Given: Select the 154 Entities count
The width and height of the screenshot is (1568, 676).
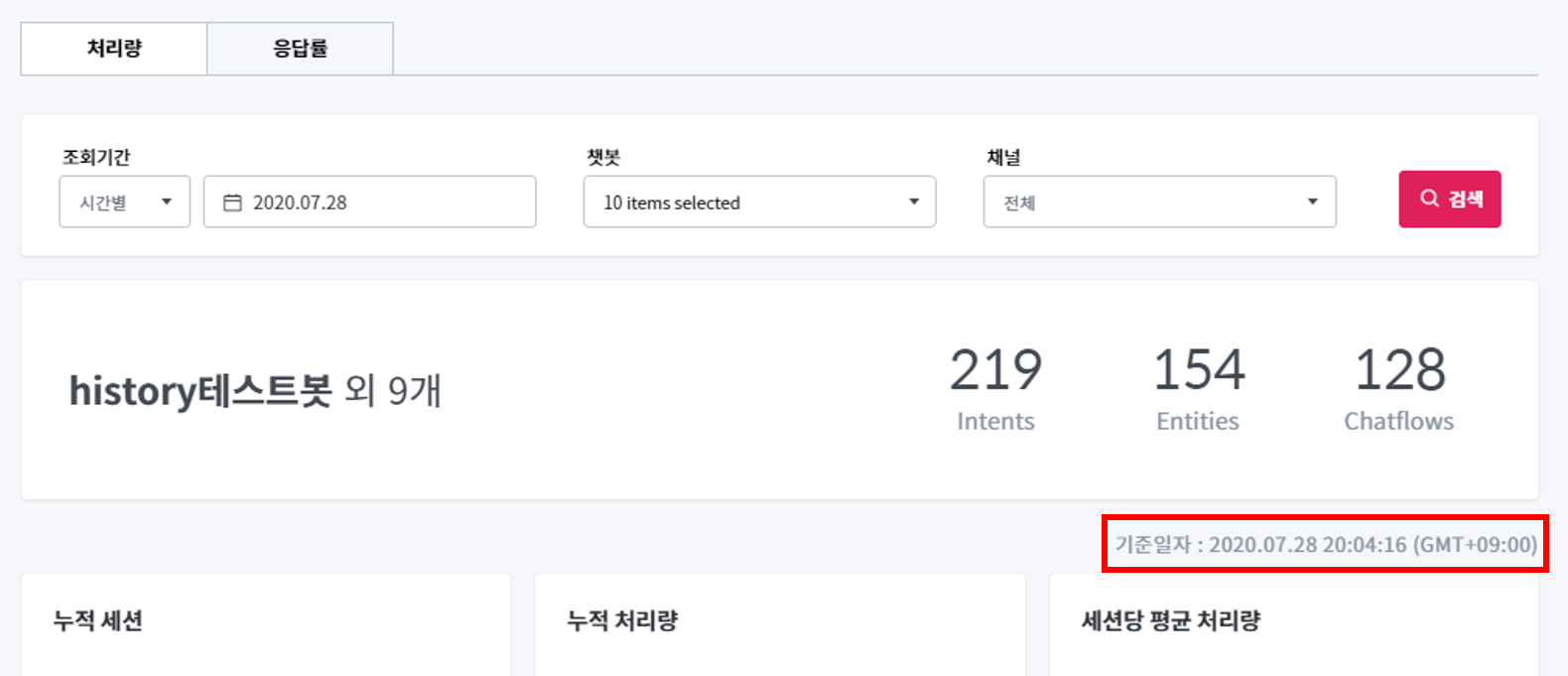Looking at the screenshot, I should [1198, 388].
